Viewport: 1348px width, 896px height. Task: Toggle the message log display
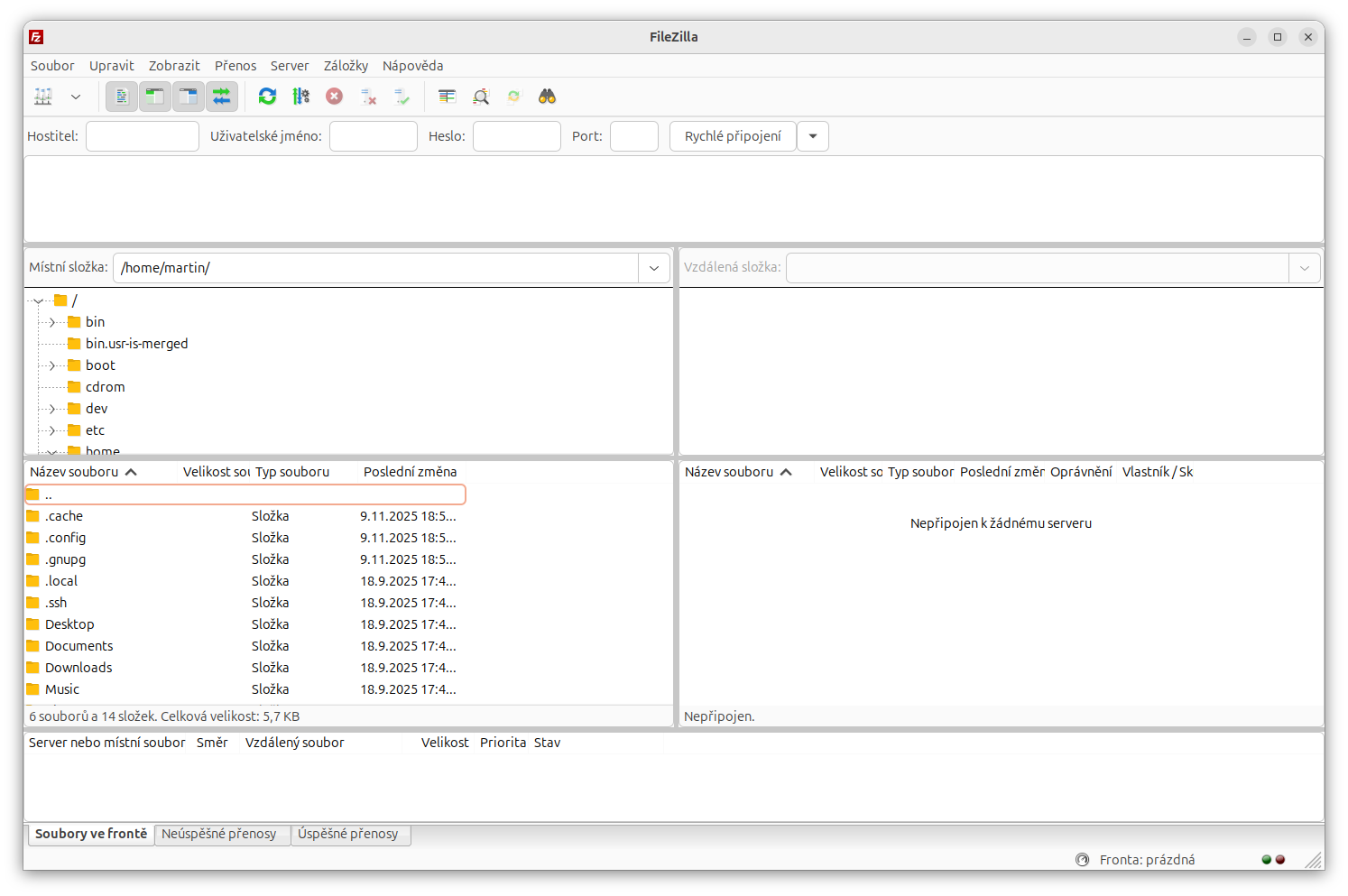coord(121,96)
